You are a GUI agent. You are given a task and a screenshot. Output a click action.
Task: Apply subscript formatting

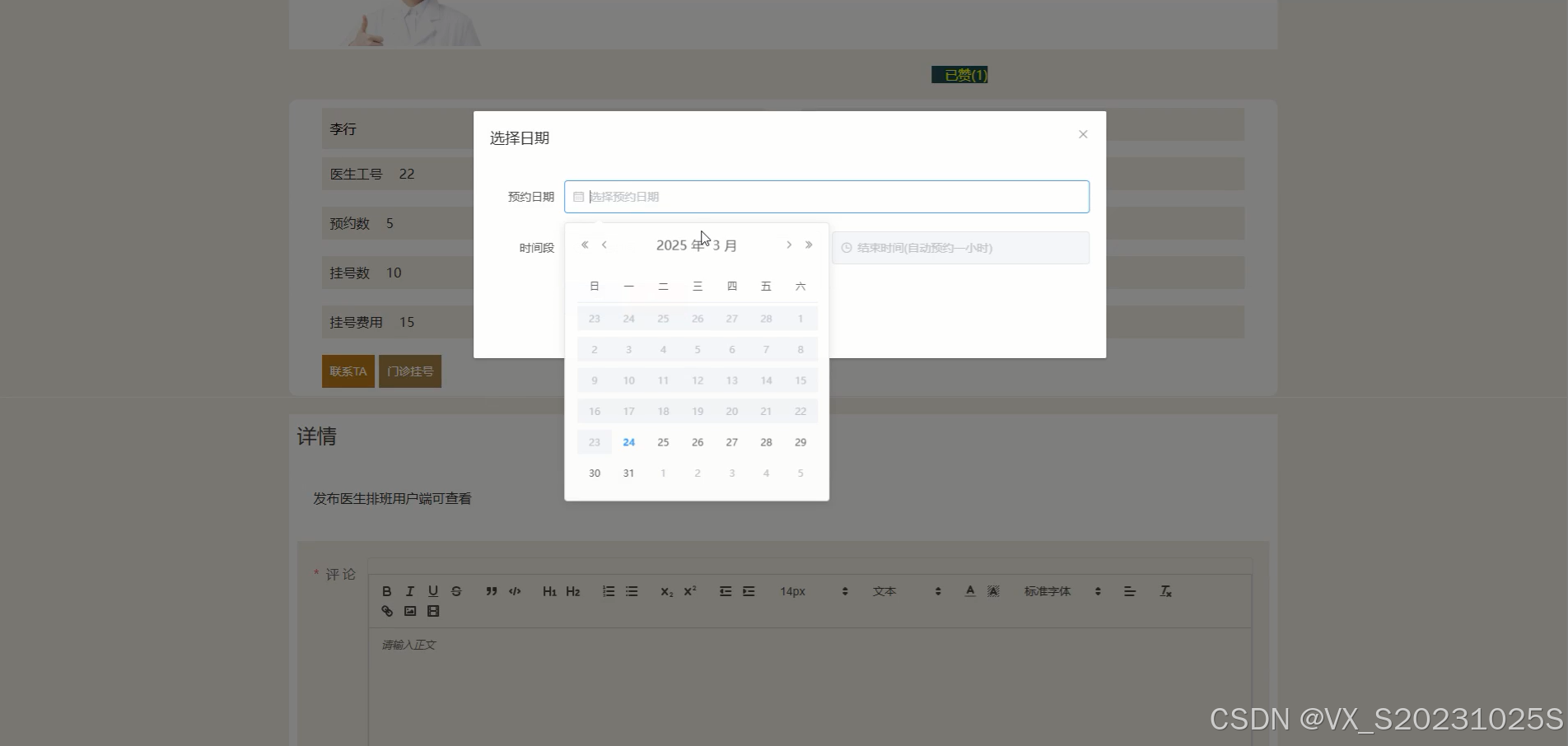coord(667,591)
